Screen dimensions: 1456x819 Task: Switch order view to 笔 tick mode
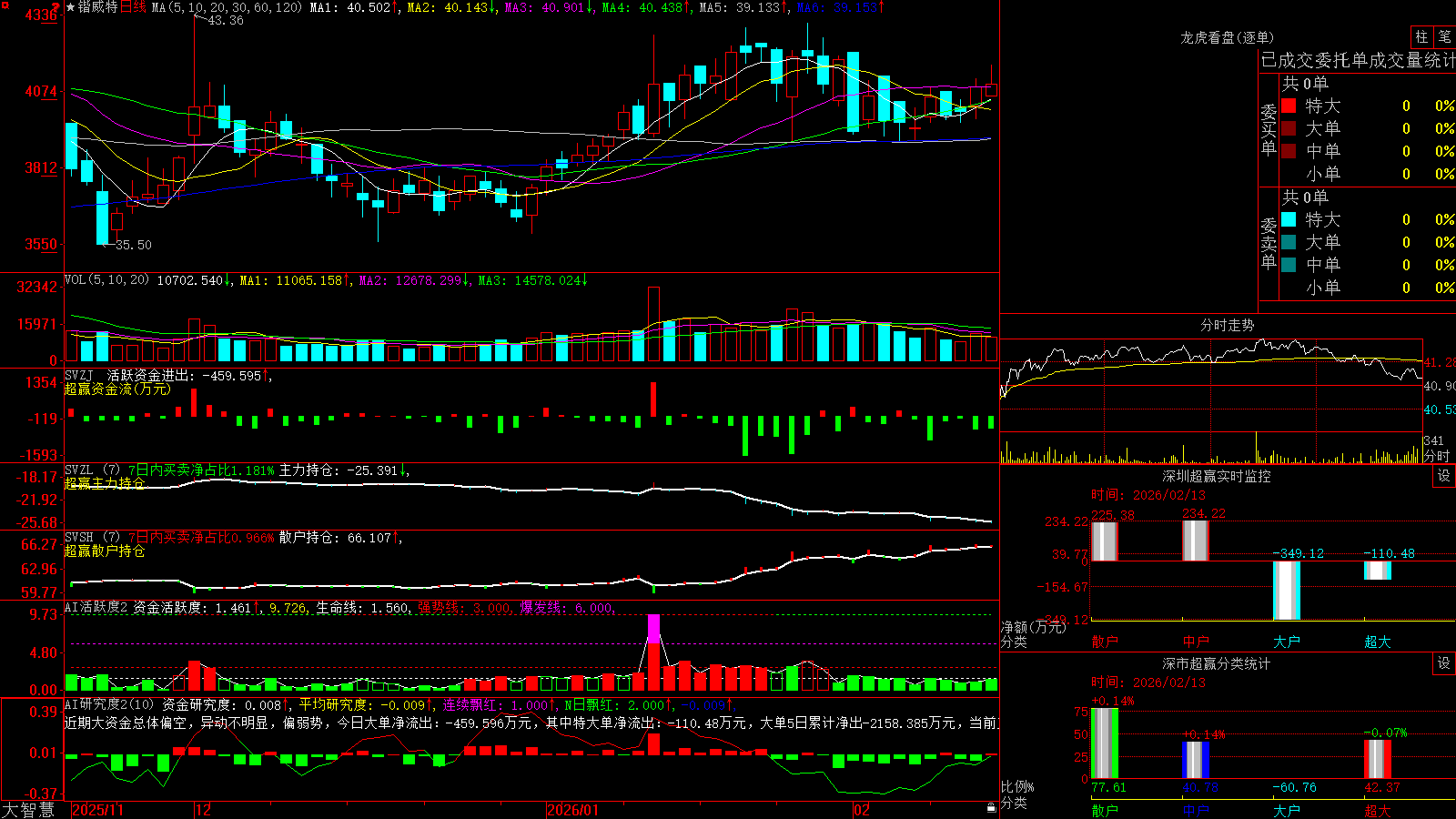point(1444,36)
